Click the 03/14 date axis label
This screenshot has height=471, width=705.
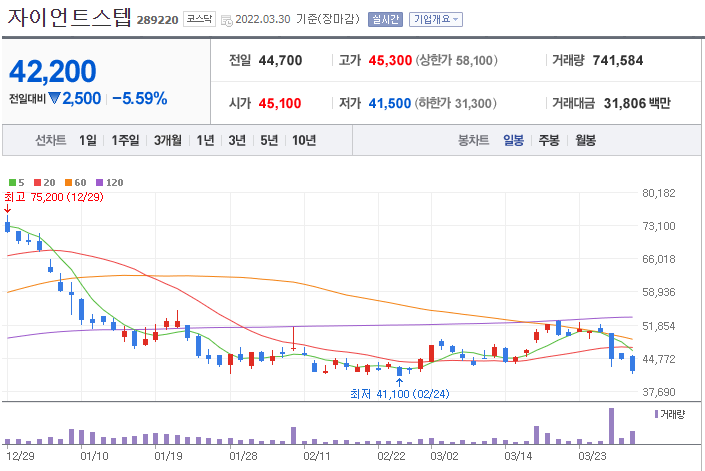518,456
